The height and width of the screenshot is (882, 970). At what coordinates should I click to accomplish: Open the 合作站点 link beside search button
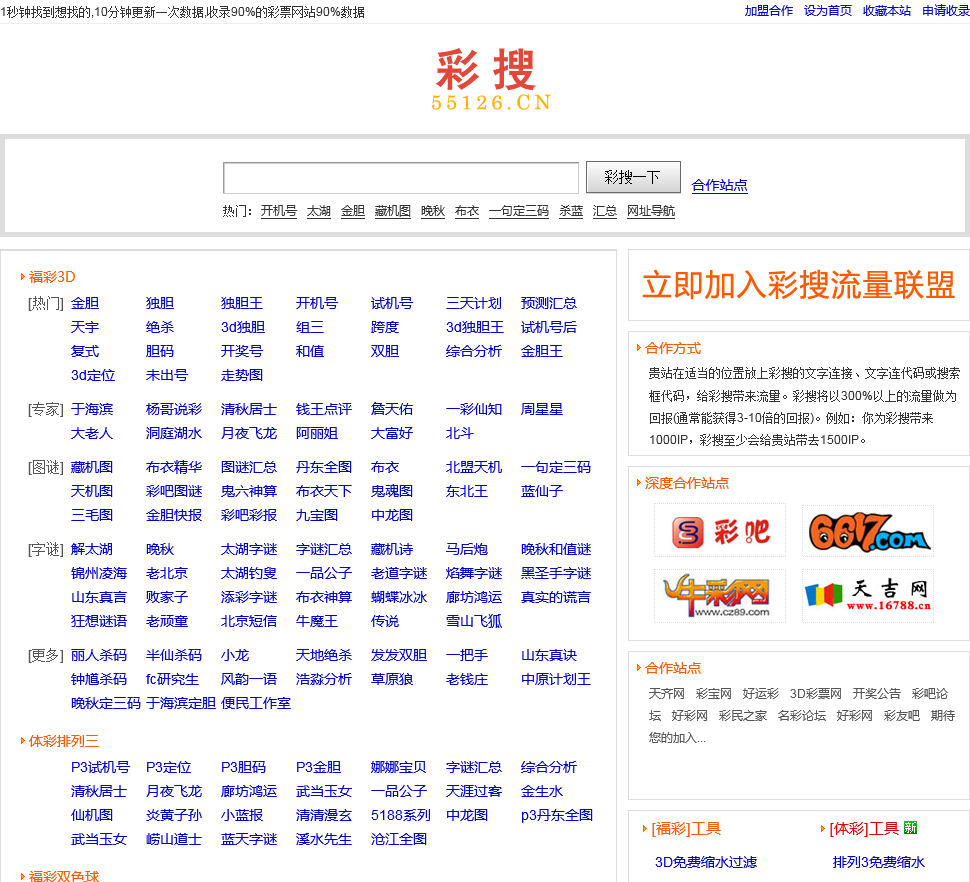(x=719, y=185)
